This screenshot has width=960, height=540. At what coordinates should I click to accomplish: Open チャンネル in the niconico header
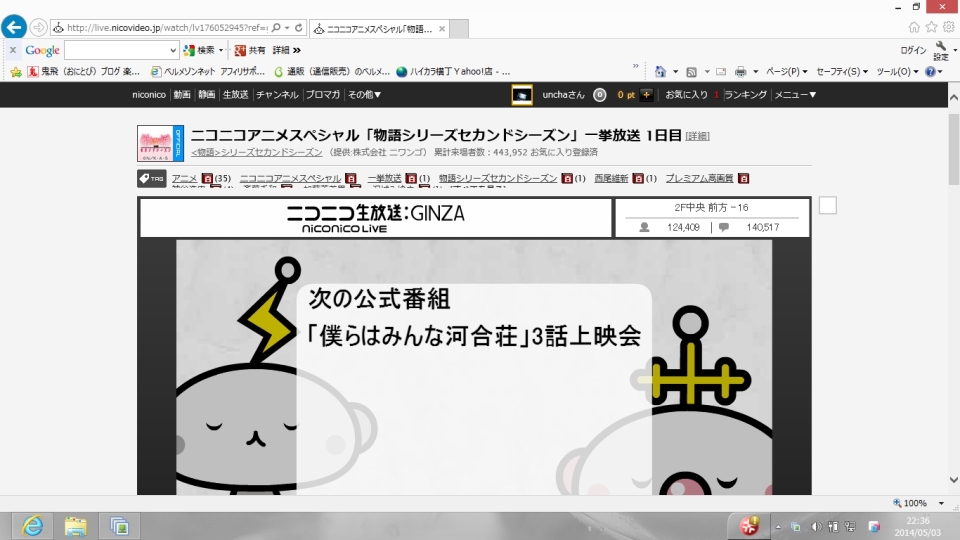(277, 95)
